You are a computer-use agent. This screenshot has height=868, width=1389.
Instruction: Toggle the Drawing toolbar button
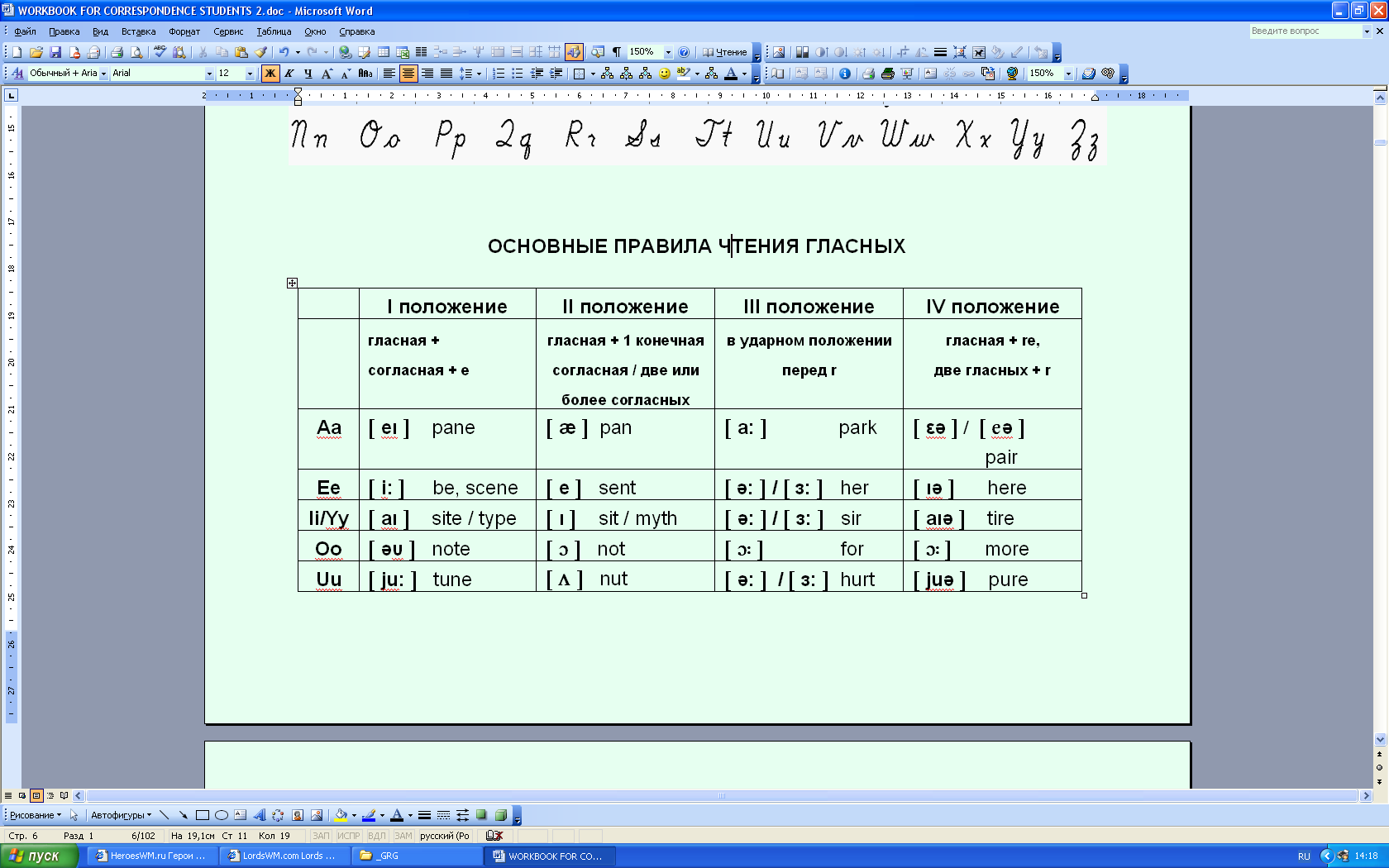click(574, 52)
